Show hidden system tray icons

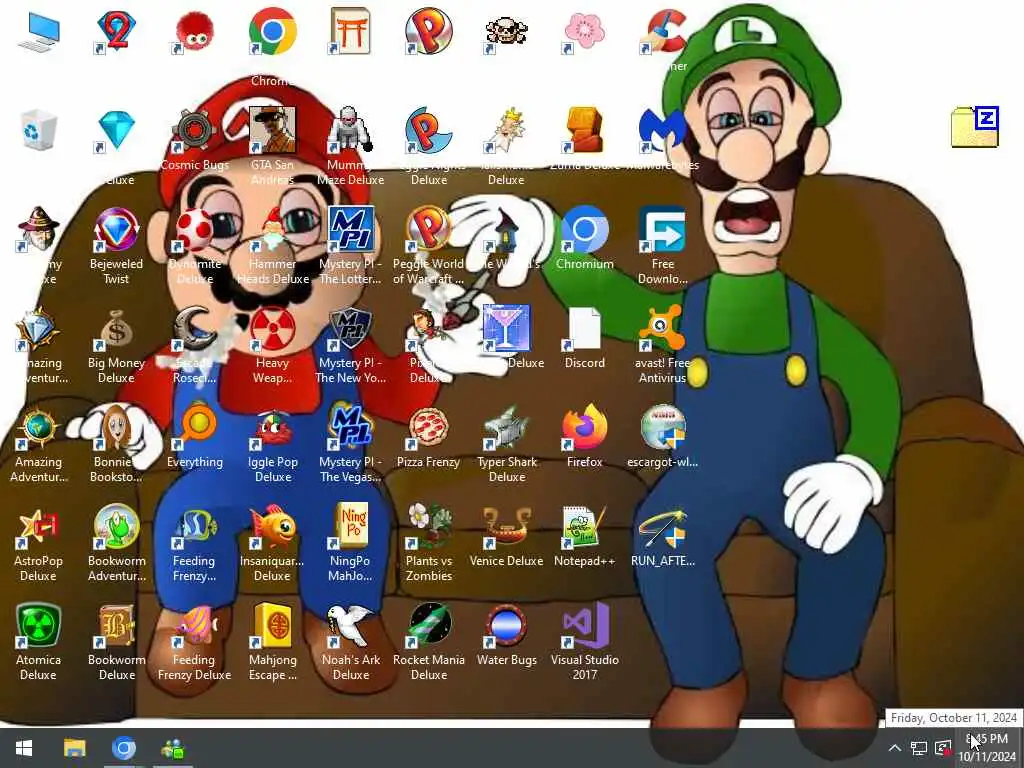[894, 748]
